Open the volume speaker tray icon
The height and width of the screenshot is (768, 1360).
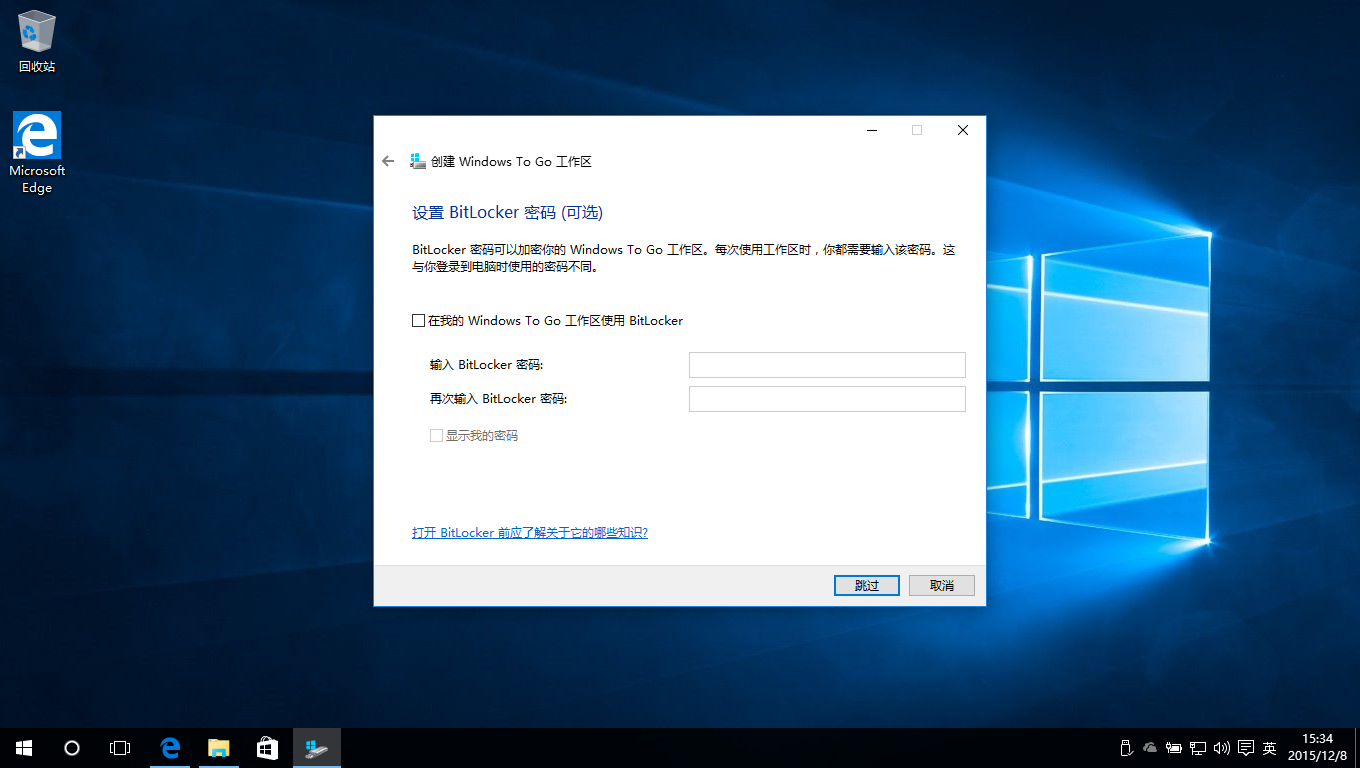(x=1222, y=748)
